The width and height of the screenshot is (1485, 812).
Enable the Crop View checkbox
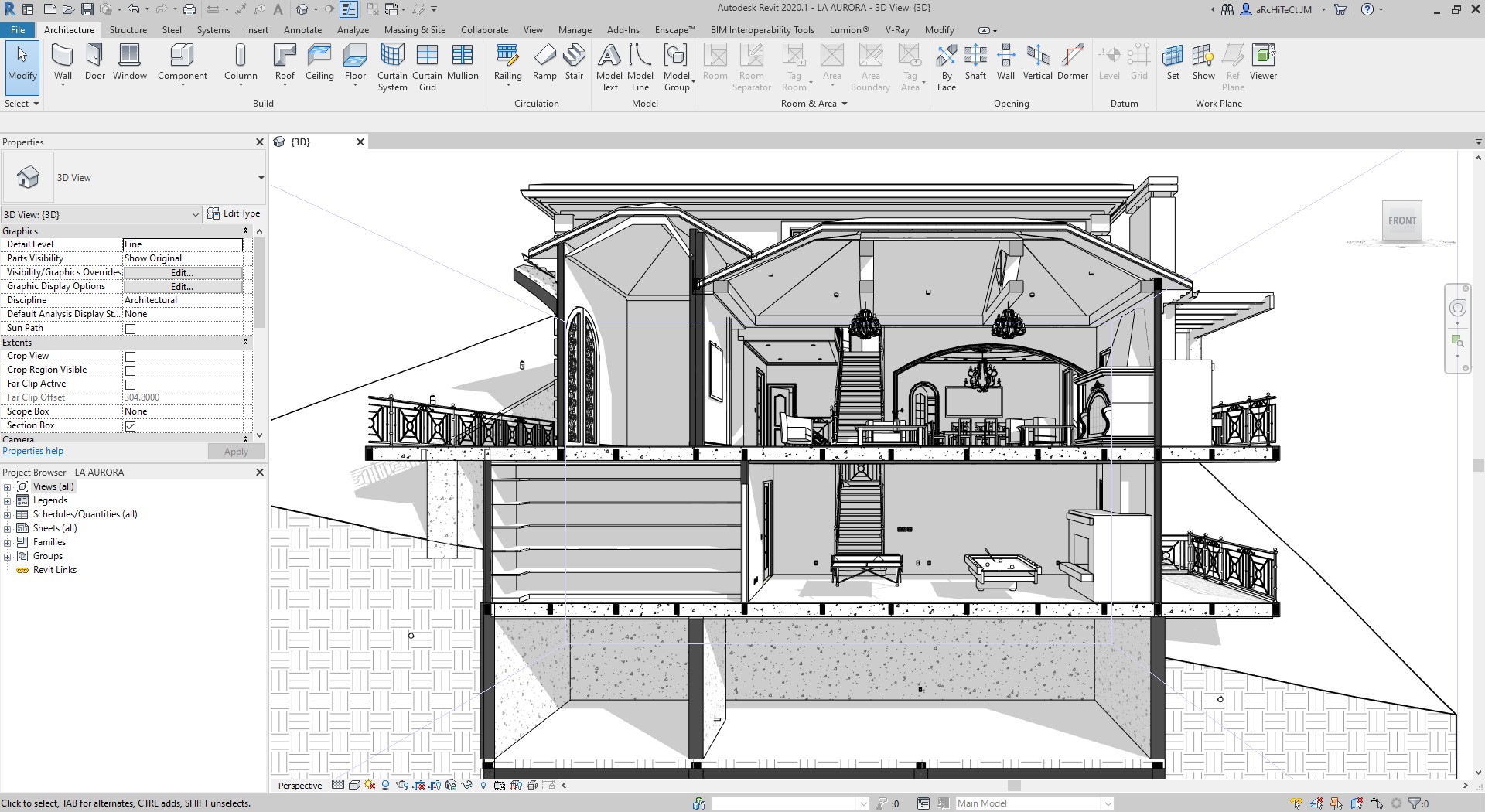[x=131, y=357]
